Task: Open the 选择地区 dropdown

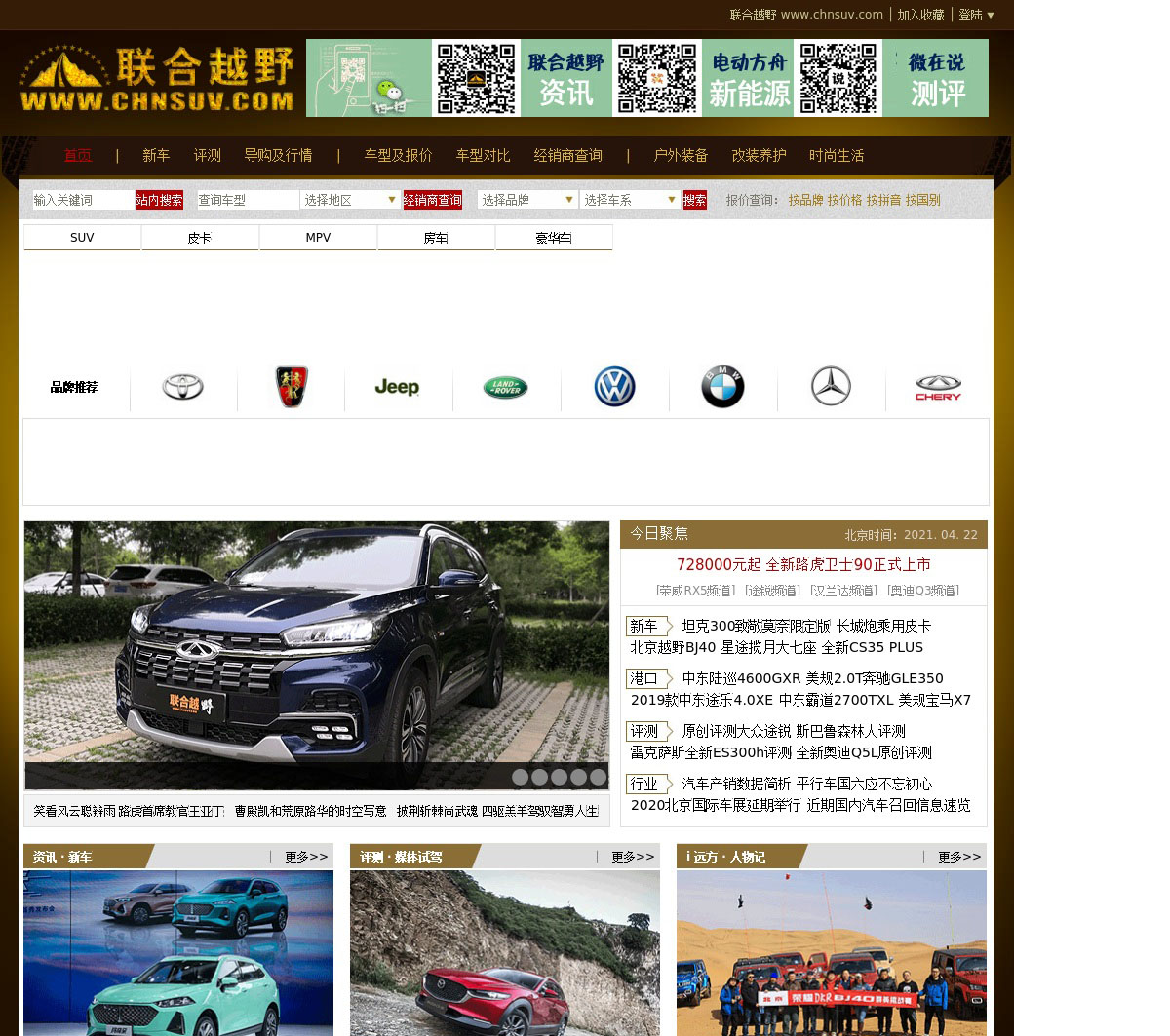Action: (350, 200)
